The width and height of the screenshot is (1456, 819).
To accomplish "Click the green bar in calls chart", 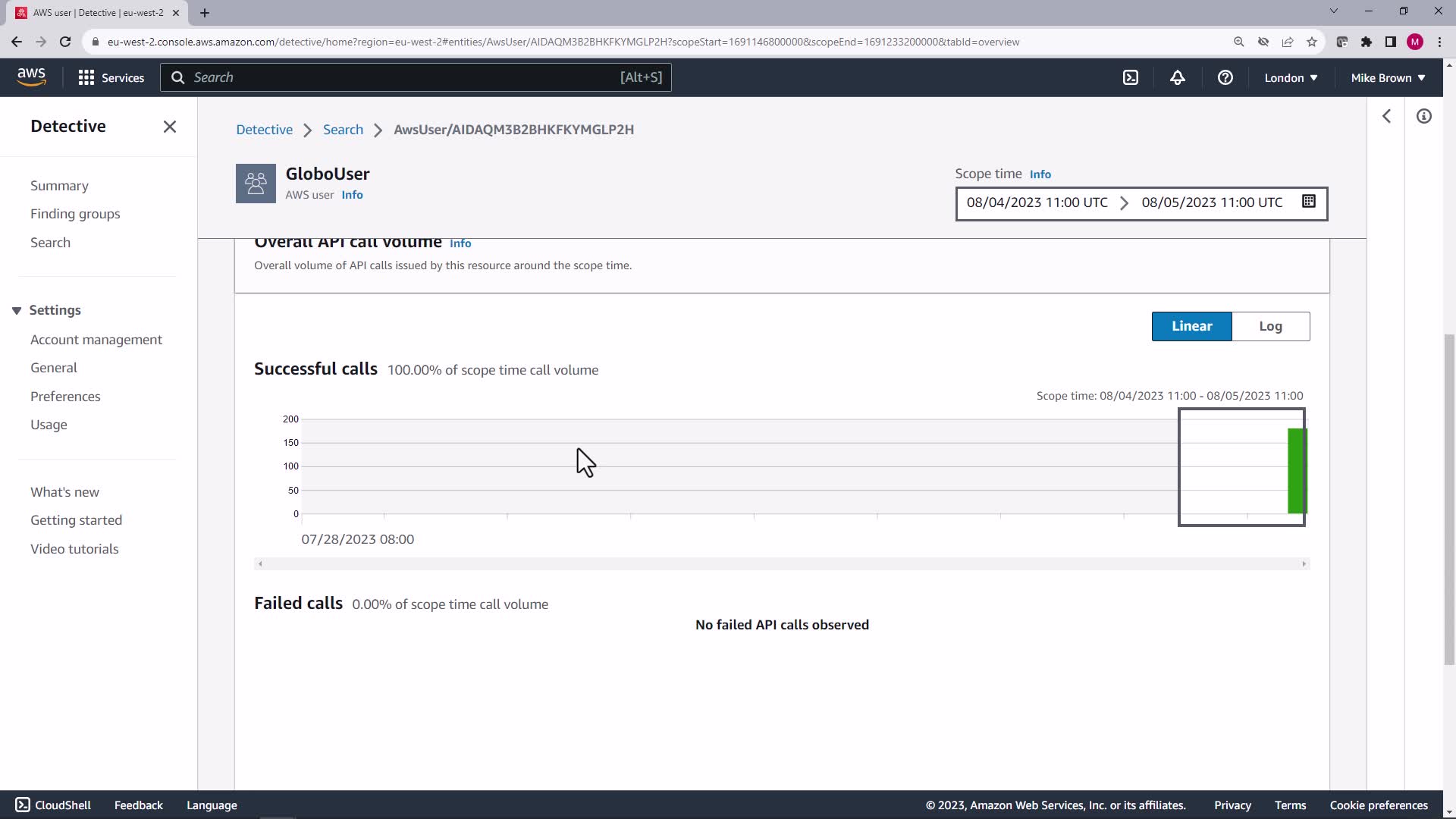I will coord(1297,471).
